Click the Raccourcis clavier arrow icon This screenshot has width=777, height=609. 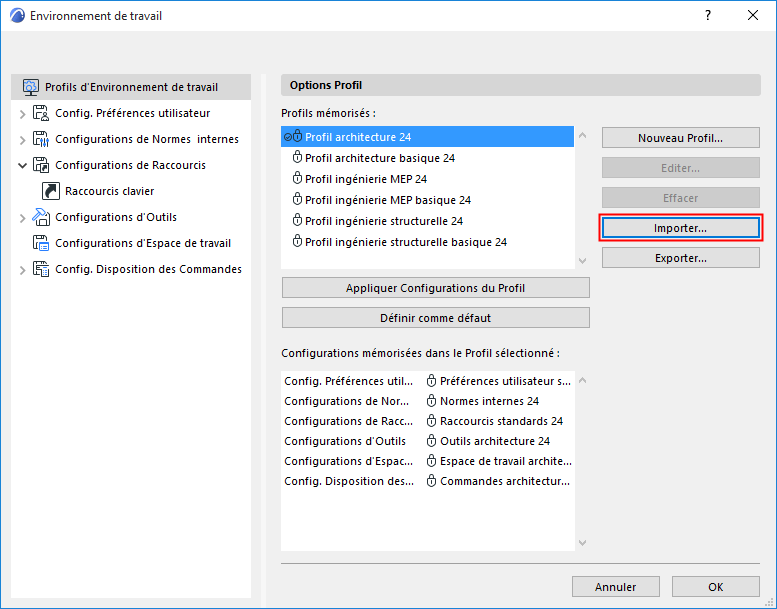click(x=51, y=191)
